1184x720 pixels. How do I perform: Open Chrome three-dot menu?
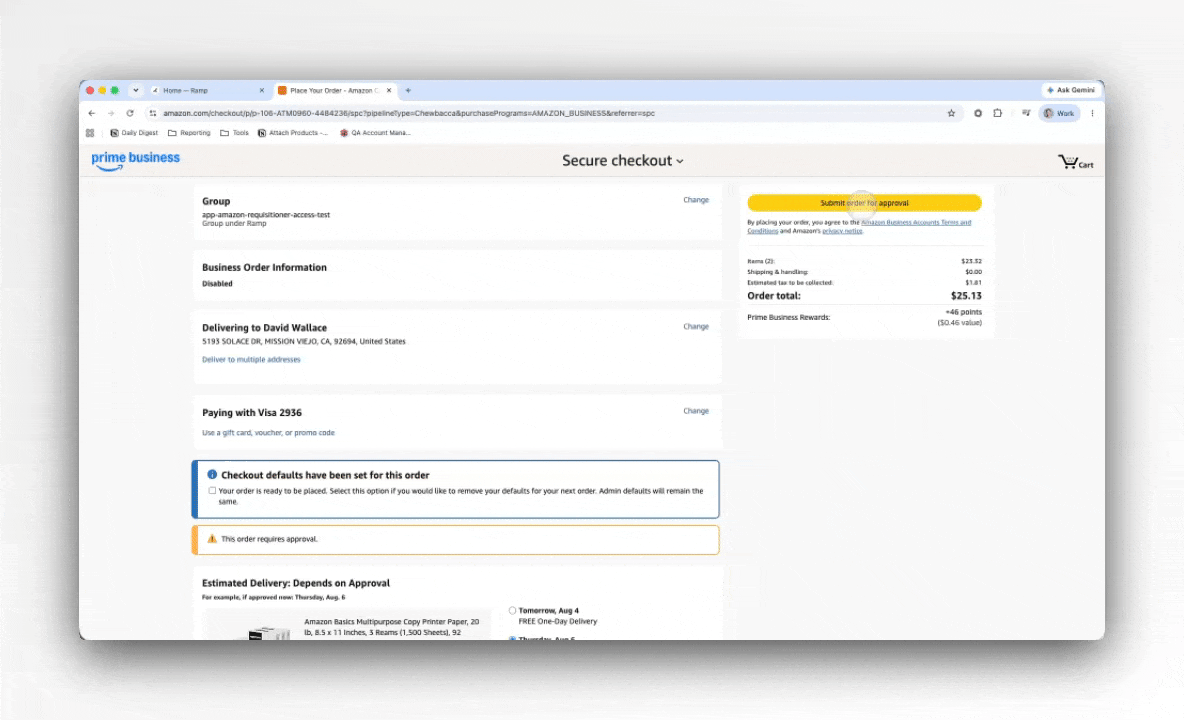click(x=1092, y=113)
